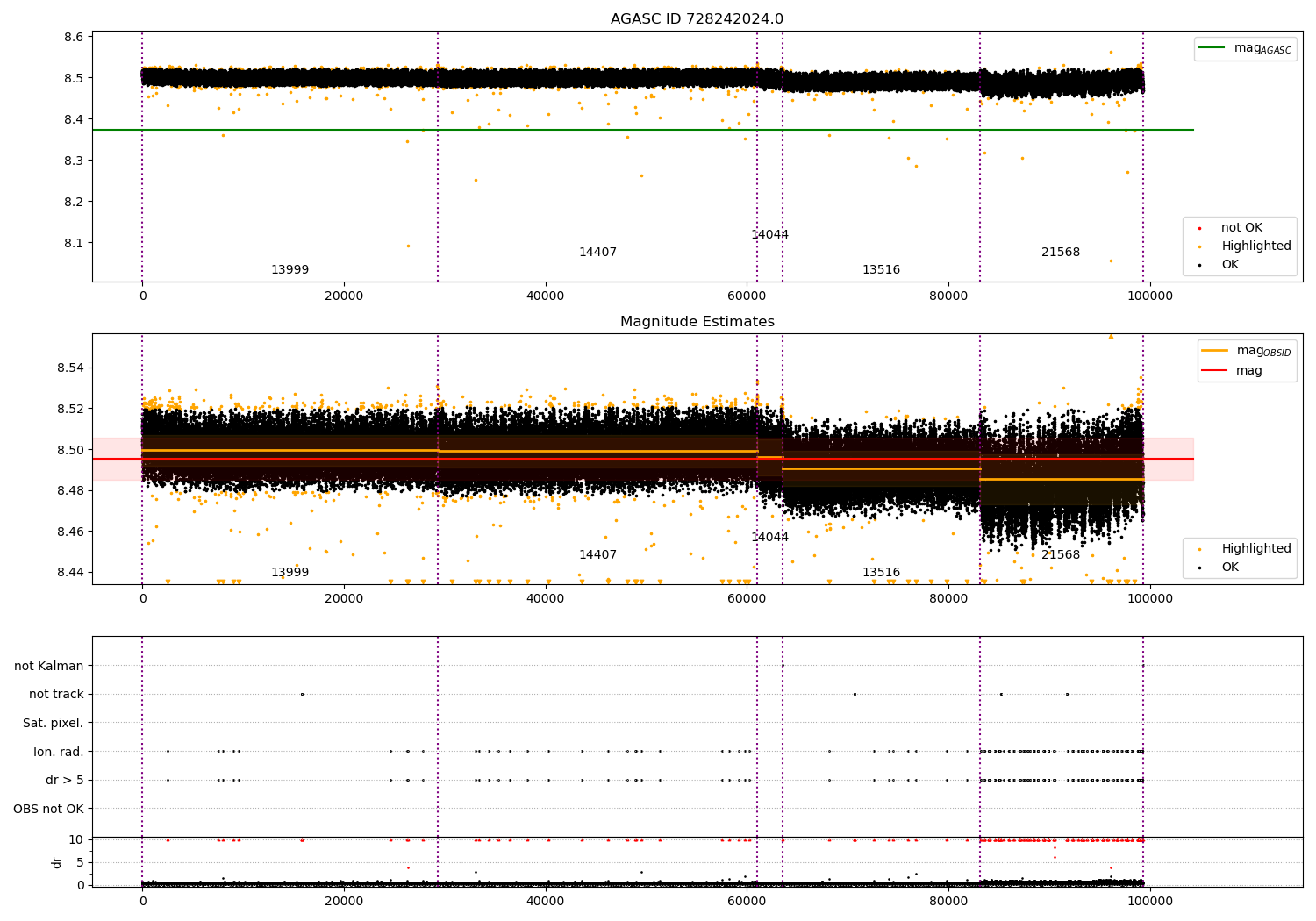Viewport: 1316px width, 921px height.
Task: Click the '5' tick on the dr axis
Action: point(80,862)
